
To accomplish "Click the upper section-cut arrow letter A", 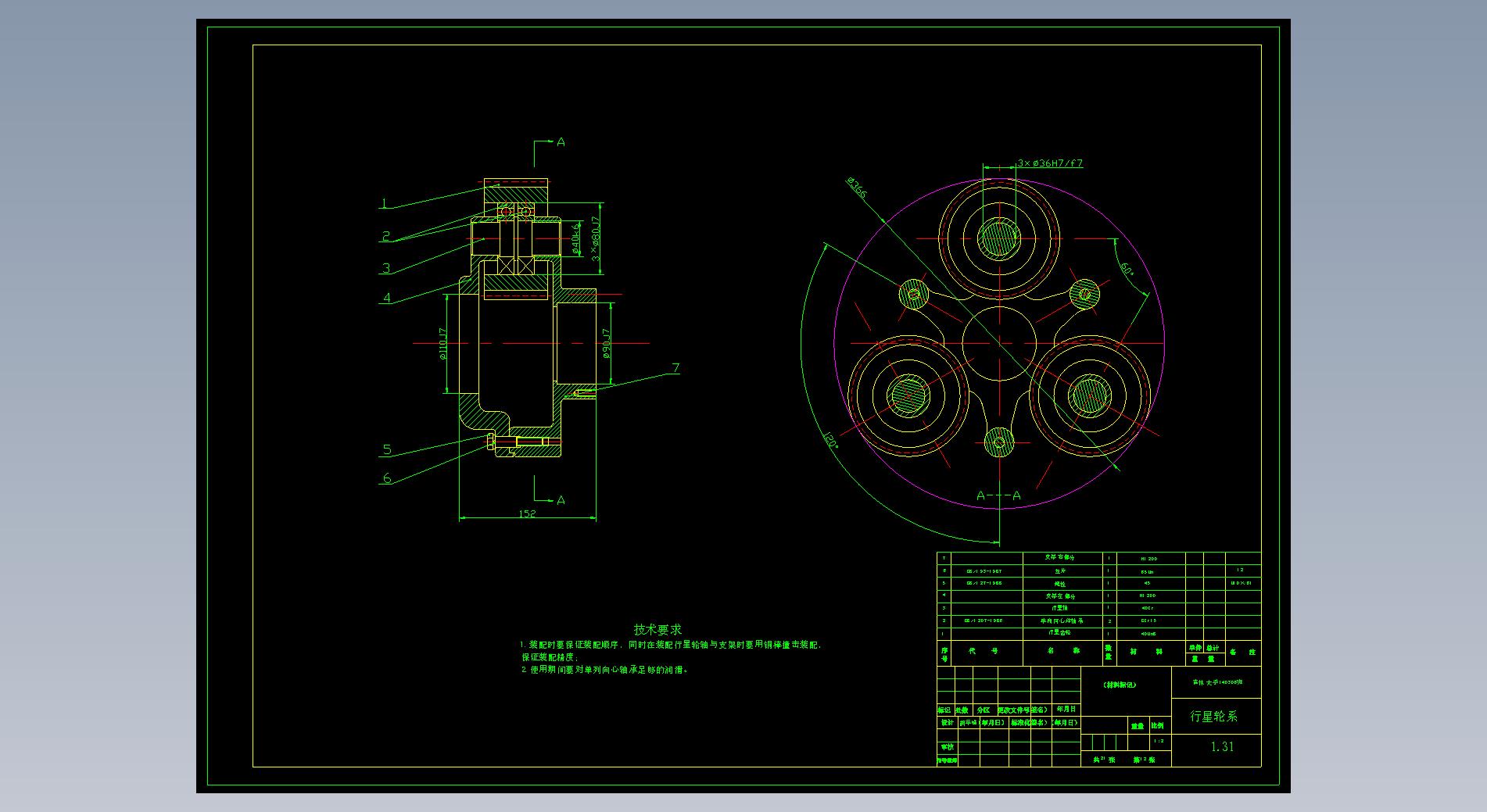I will [x=561, y=142].
